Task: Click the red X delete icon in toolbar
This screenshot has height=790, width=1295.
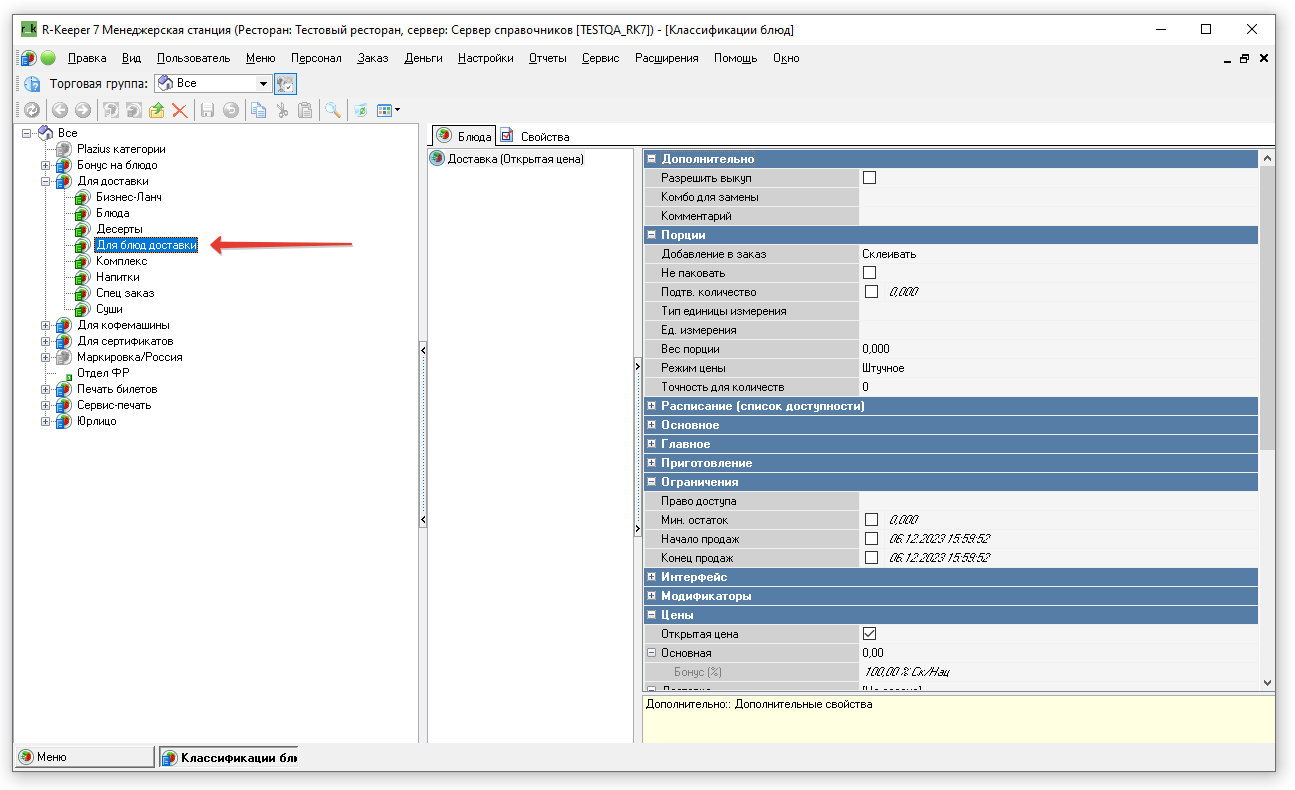Action: [x=180, y=111]
